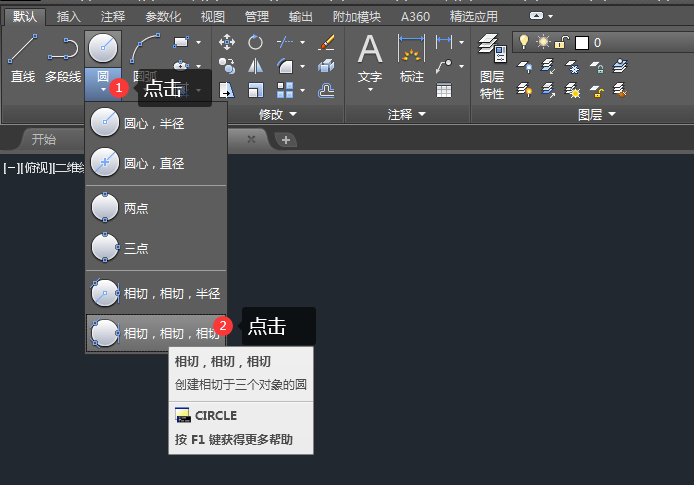Toggle layer 0 lock padlock
The image size is (694, 485).
[562, 42]
